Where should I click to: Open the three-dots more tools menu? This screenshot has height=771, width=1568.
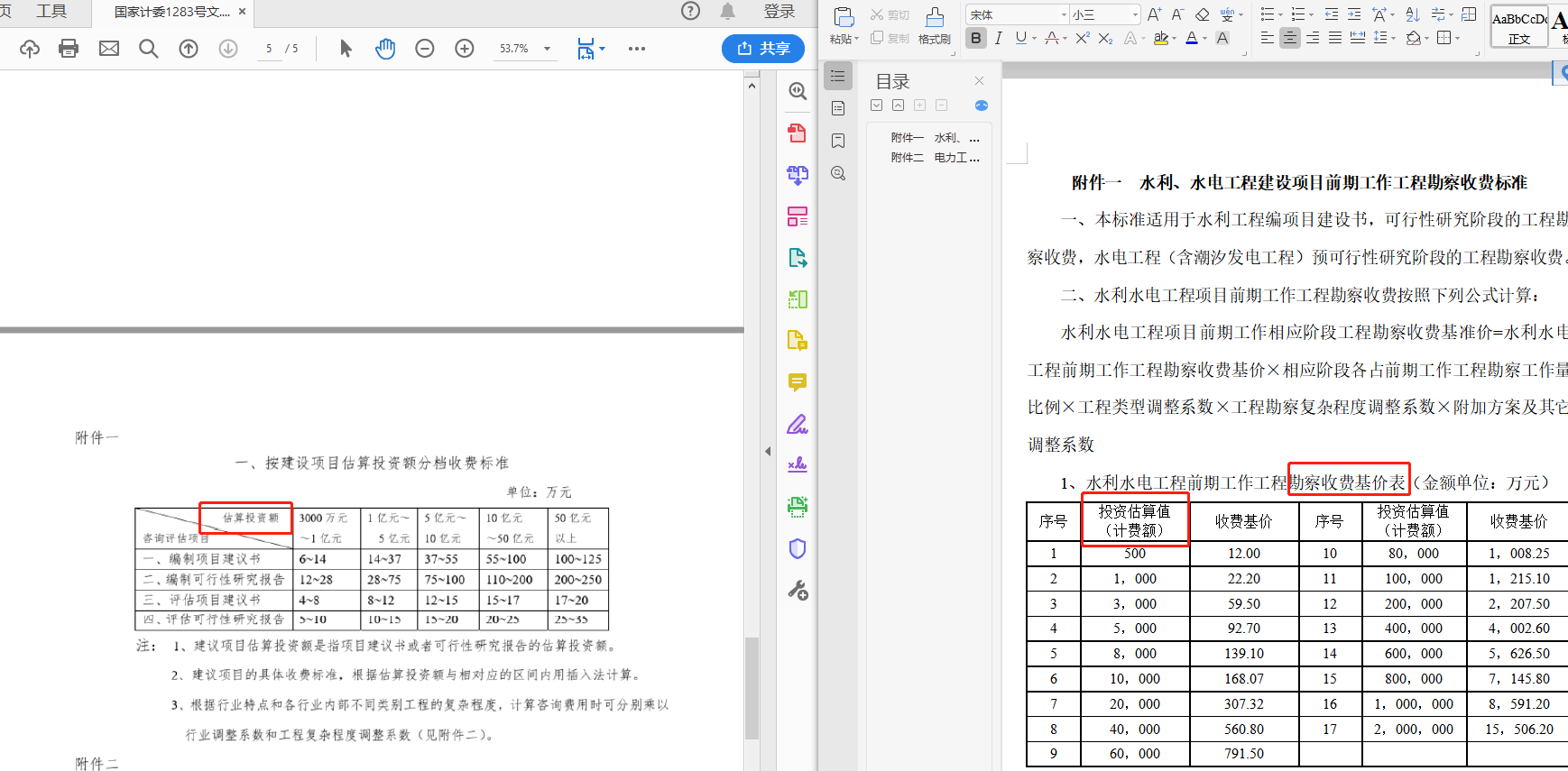point(637,49)
